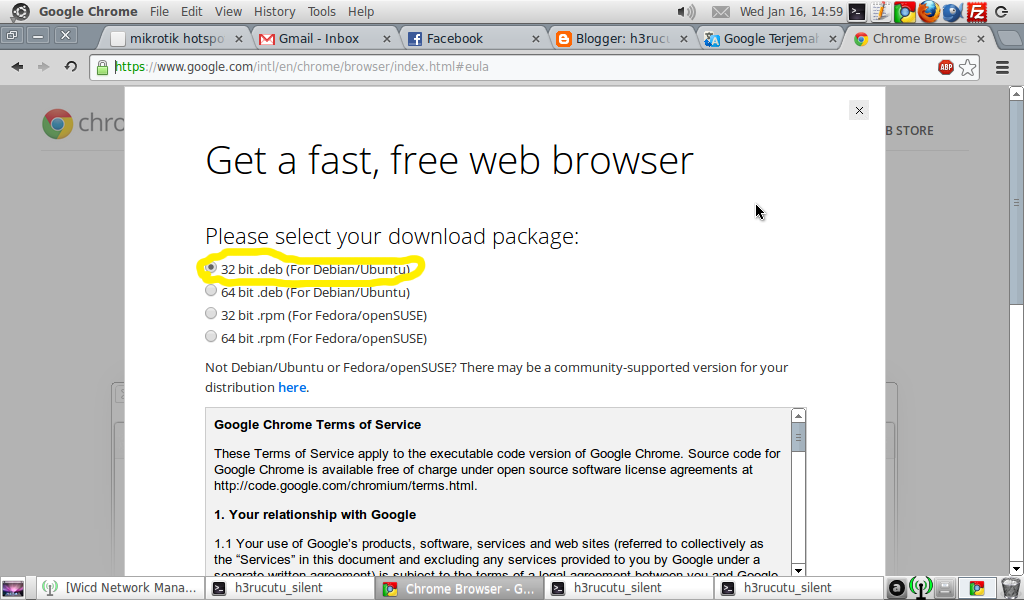Click the 'Get a fast, free web browser' heading
This screenshot has height=600, width=1024.
click(449, 161)
